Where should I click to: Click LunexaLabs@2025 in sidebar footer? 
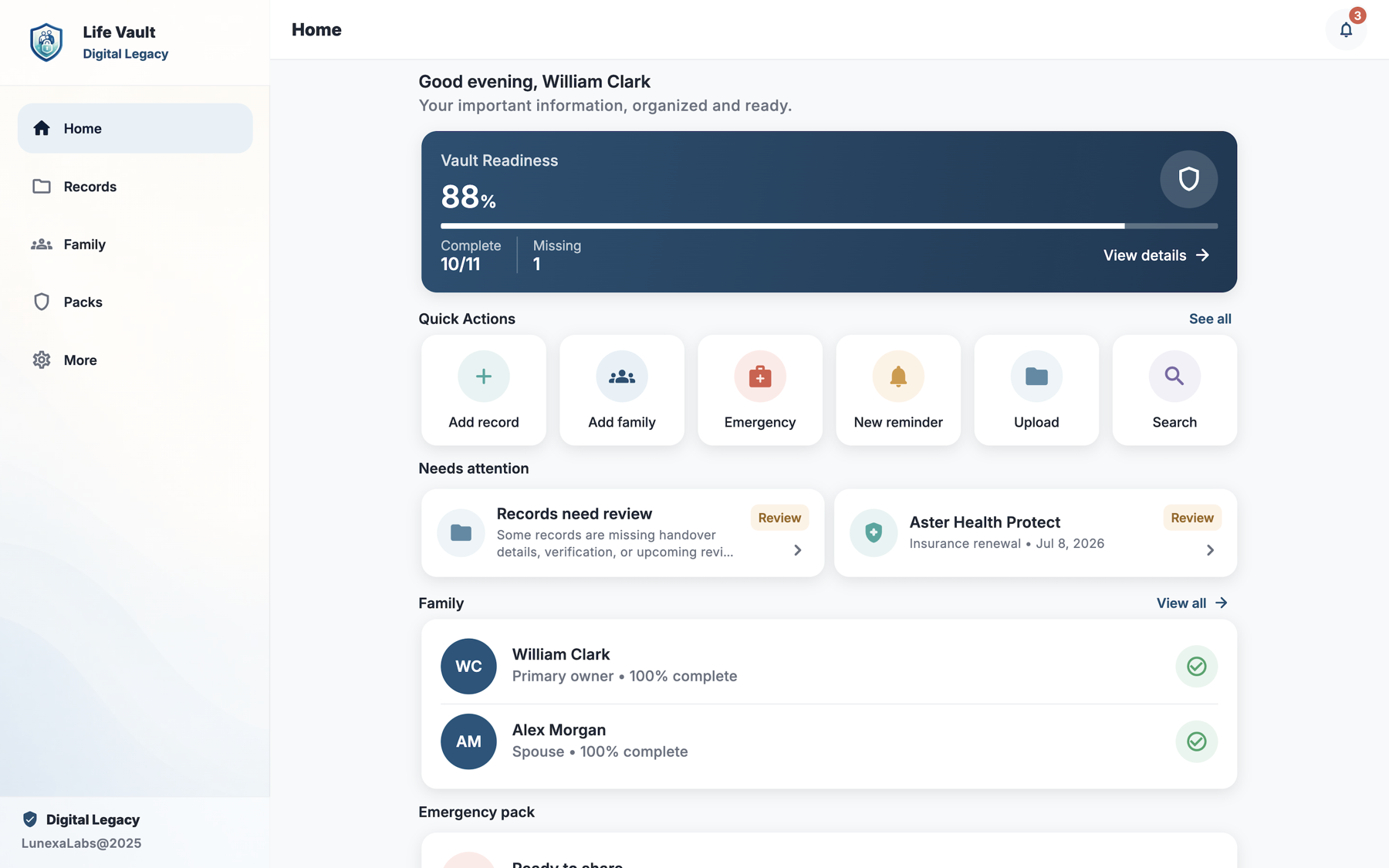(x=81, y=843)
